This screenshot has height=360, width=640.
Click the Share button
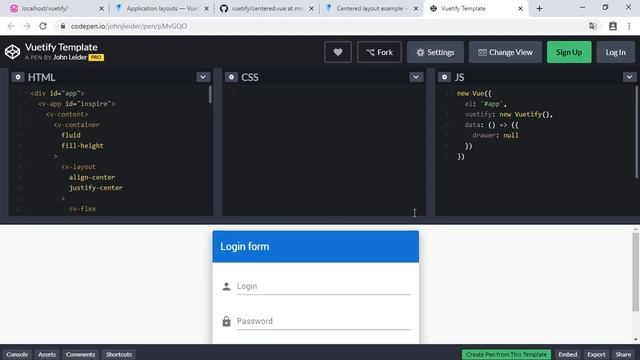tap(623, 354)
